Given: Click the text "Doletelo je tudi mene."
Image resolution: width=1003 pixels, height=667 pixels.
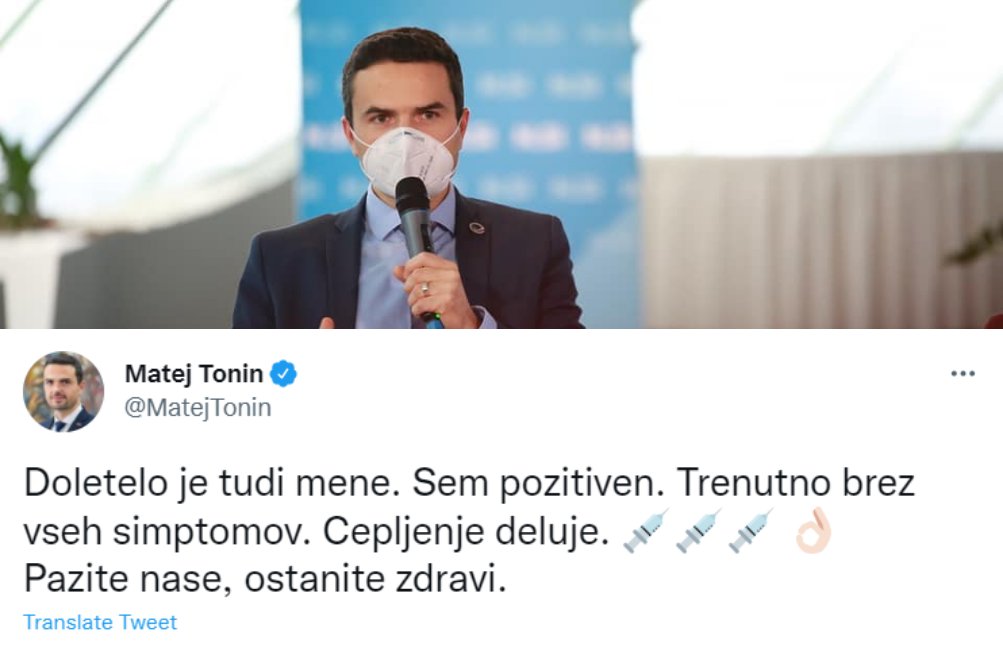Looking at the screenshot, I should click(208, 484).
